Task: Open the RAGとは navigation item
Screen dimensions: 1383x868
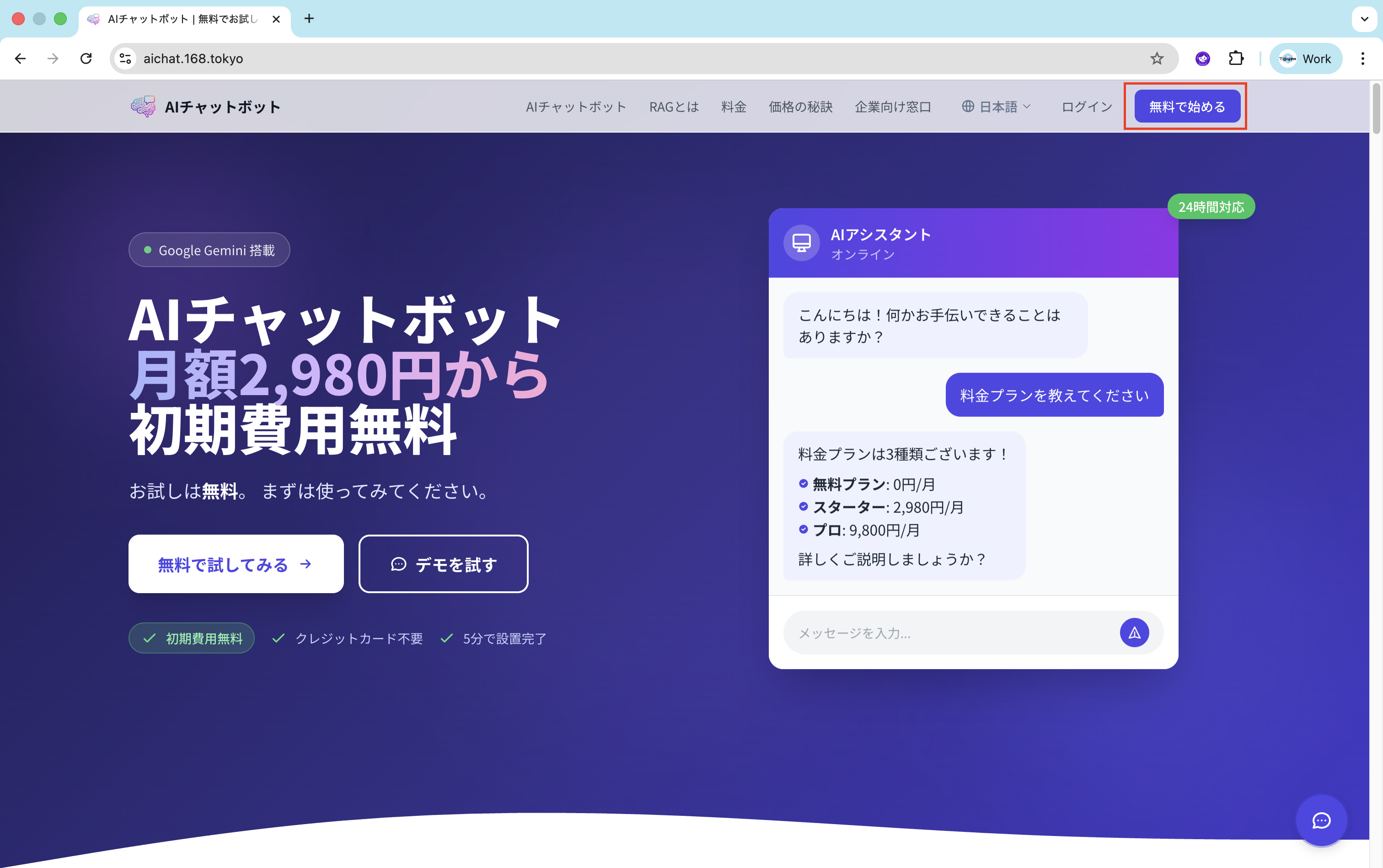Action: coord(673,107)
